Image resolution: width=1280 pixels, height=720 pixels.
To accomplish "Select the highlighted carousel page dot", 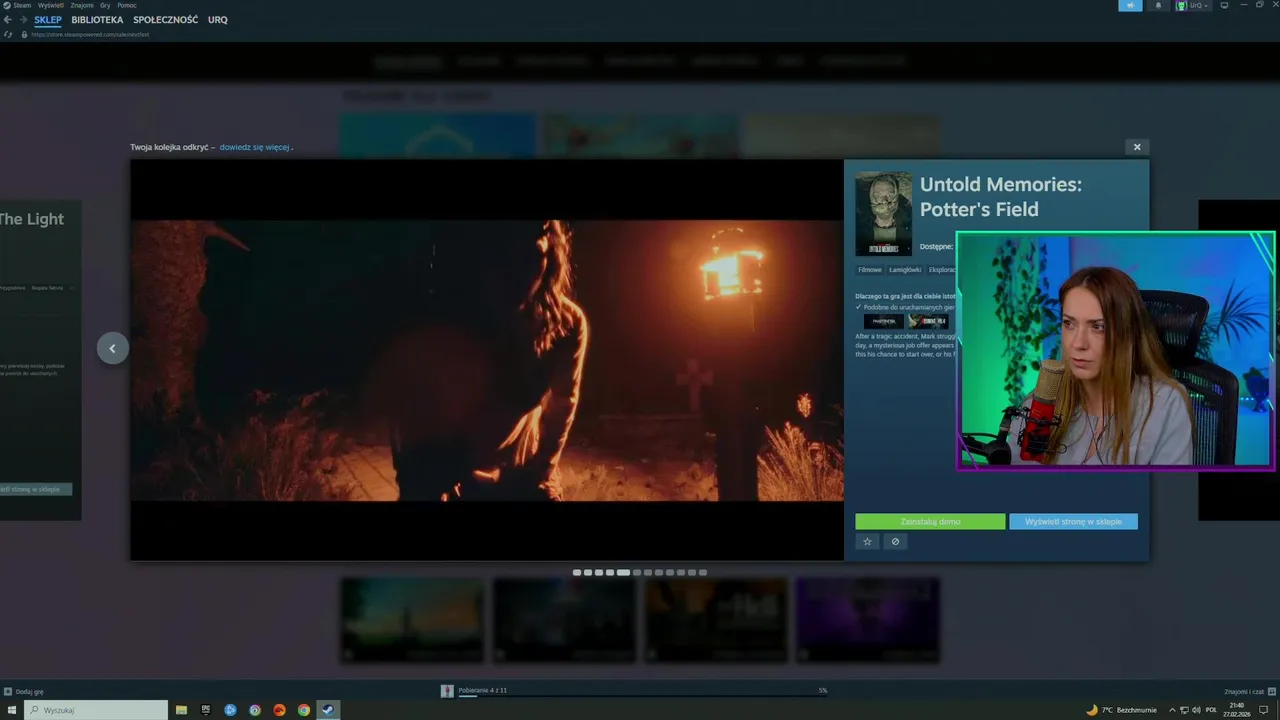I will [623, 573].
